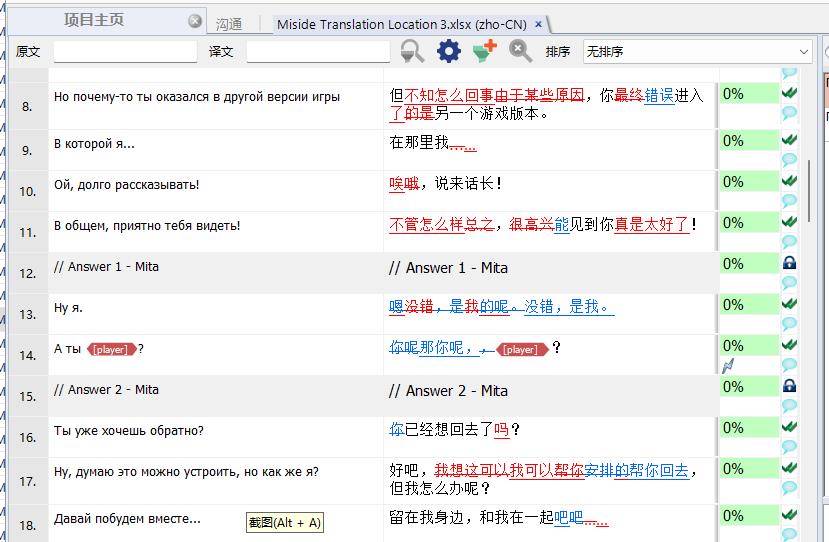Open comment bubble for segment 10

(x=789, y=200)
